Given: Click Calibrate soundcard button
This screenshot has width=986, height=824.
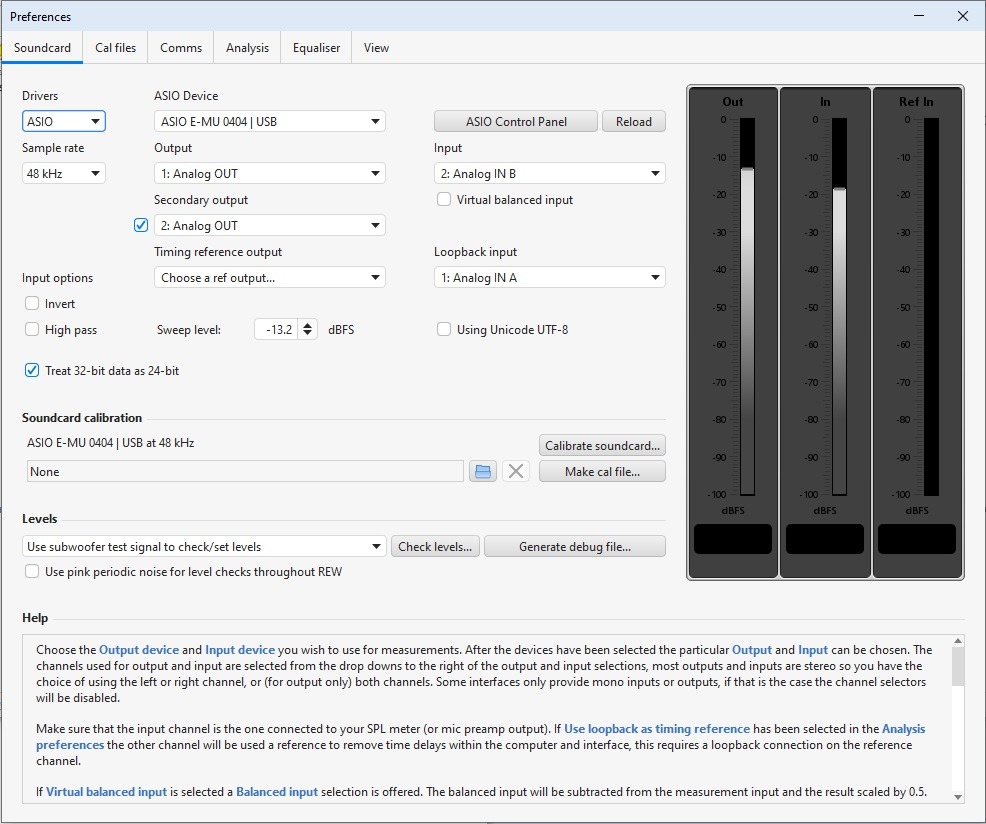Looking at the screenshot, I should 602,445.
